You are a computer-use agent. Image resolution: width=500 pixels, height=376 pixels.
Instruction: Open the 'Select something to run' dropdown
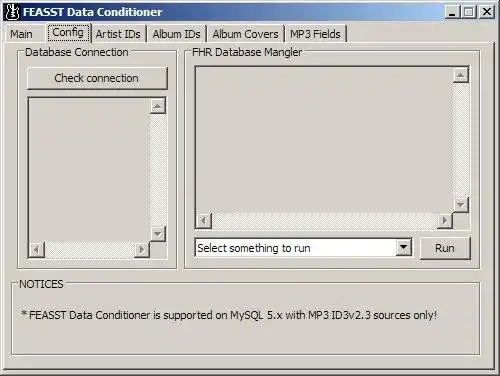tap(403, 247)
